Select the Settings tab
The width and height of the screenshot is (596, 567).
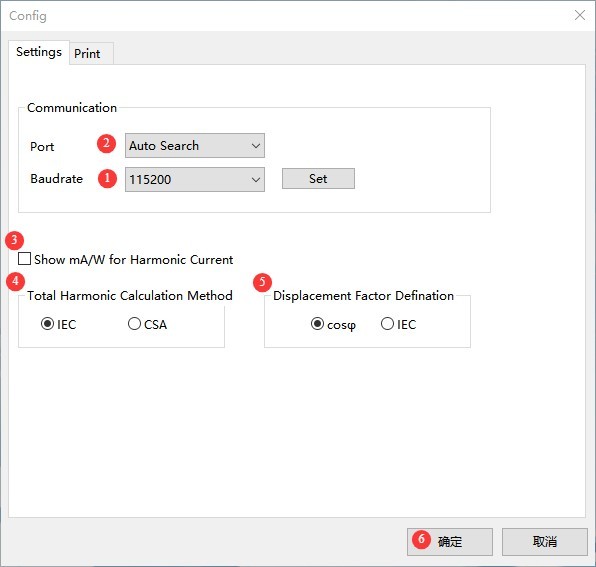39,52
